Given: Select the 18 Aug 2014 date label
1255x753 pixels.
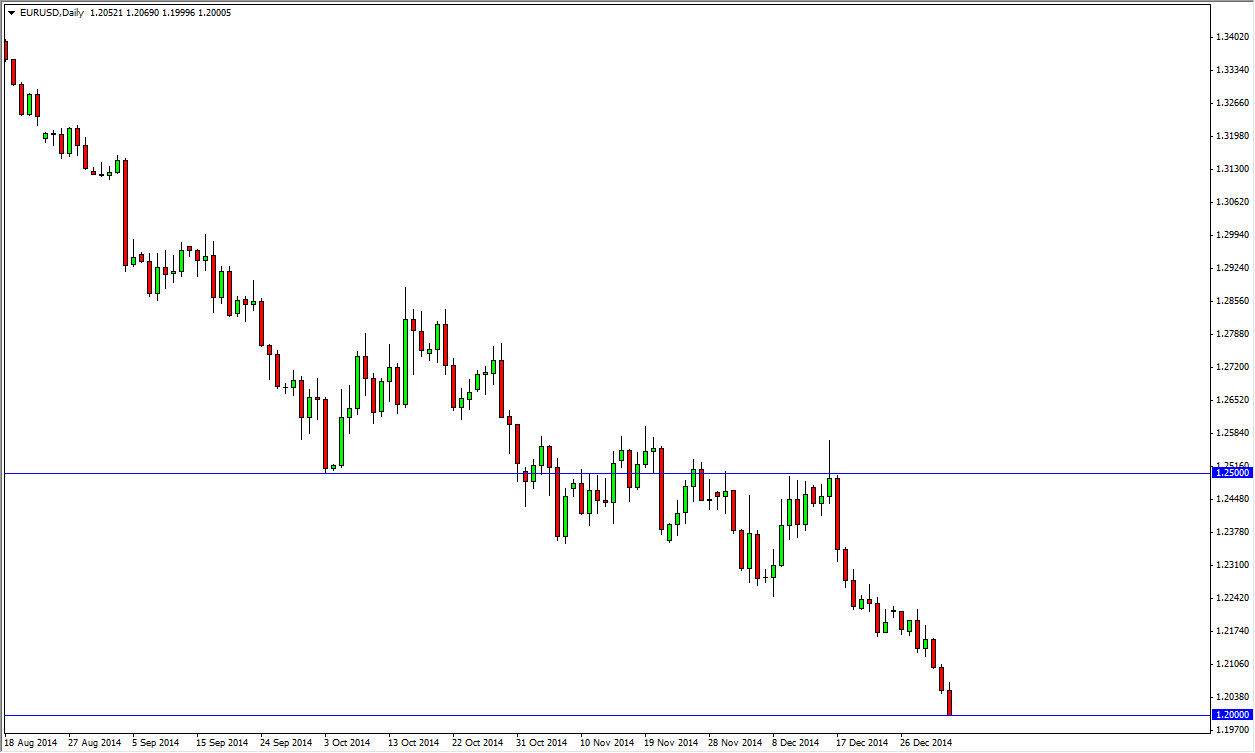Looking at the screenshot, I should click(31, 744).
